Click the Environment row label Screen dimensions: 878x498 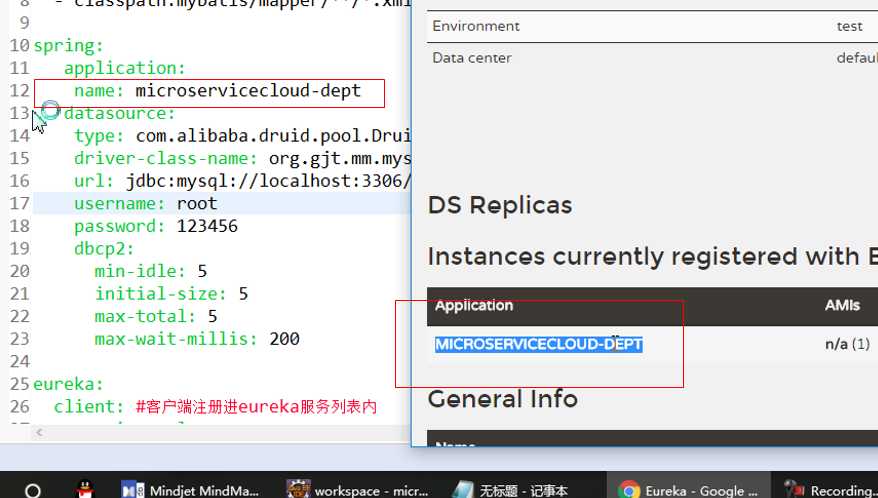[476, 26]
